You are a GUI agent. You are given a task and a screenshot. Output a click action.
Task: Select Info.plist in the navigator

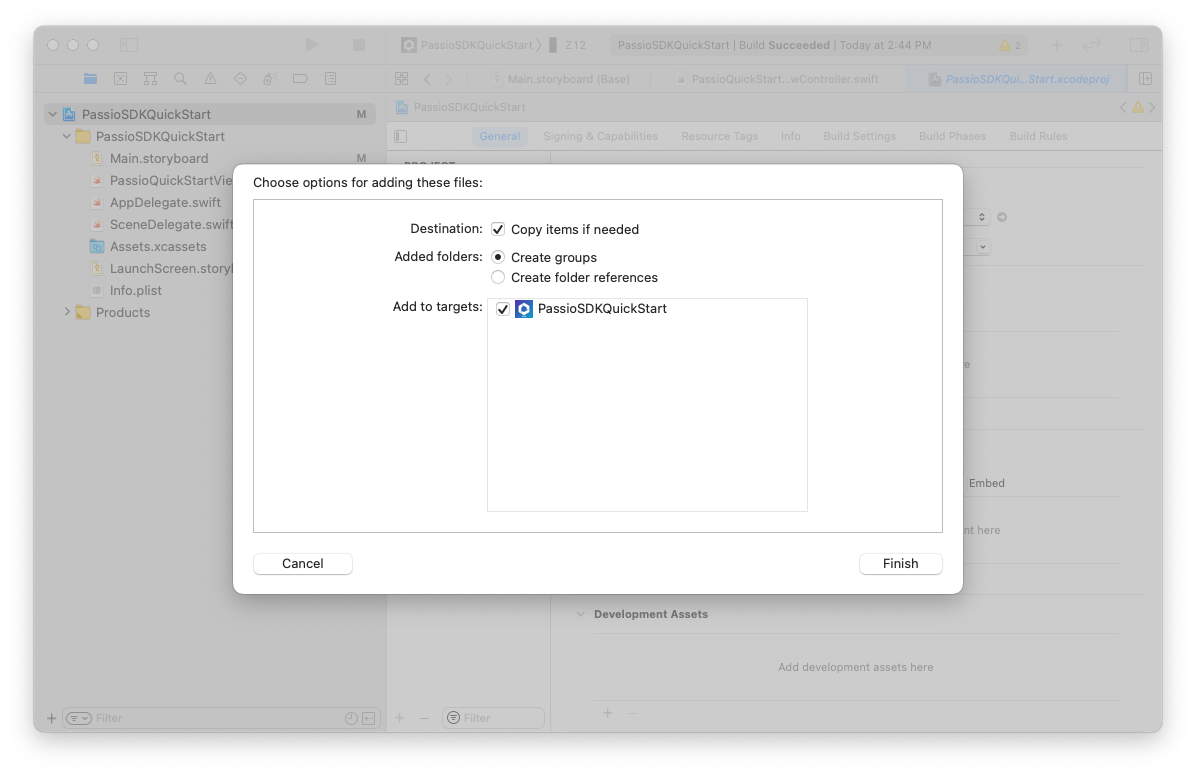click(x=135, y=291)
